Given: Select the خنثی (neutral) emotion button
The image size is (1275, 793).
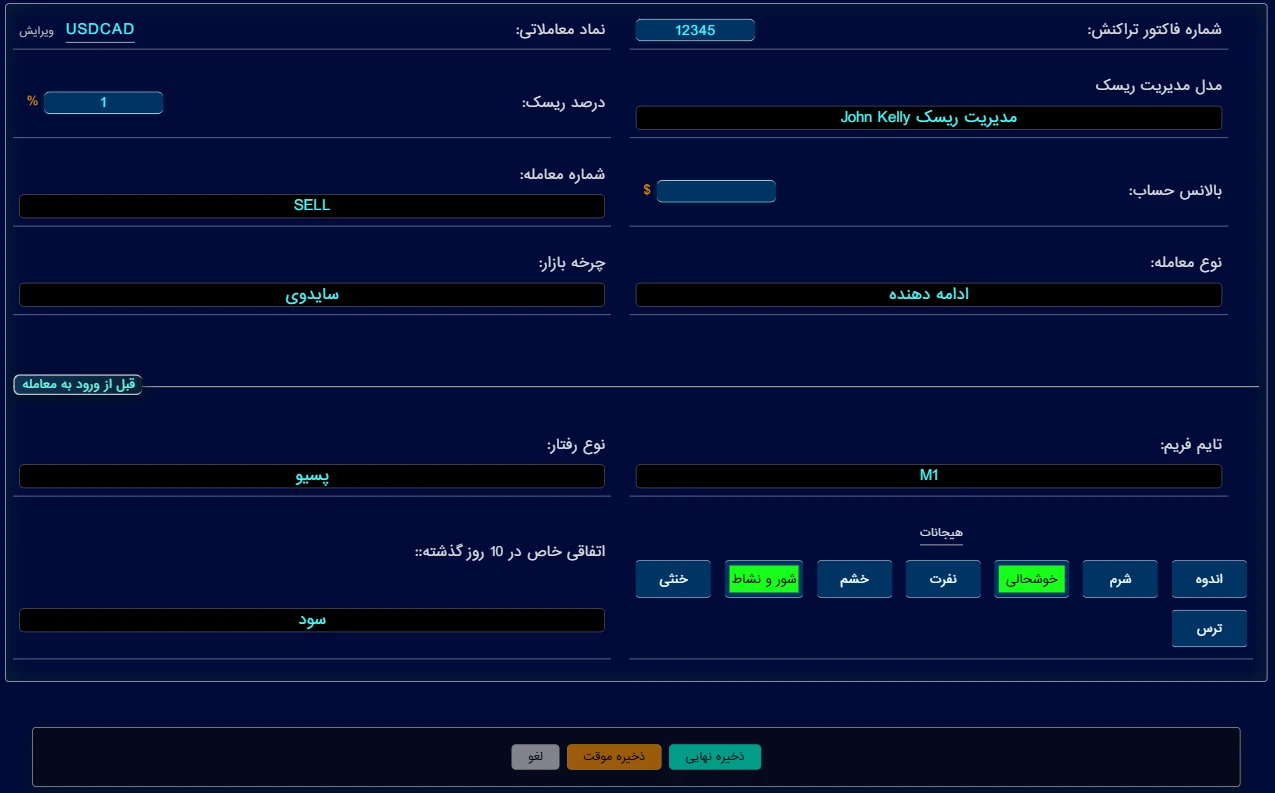Looking at the screenshot, I should [673, 579].
